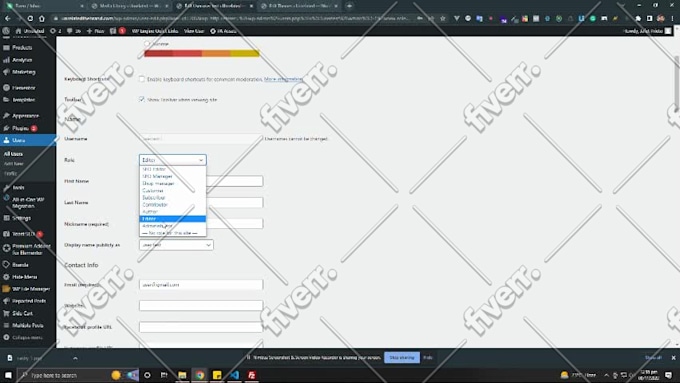Click View User in admin bar
Viewport: 680px width, 383px height.
coord(194,31)
